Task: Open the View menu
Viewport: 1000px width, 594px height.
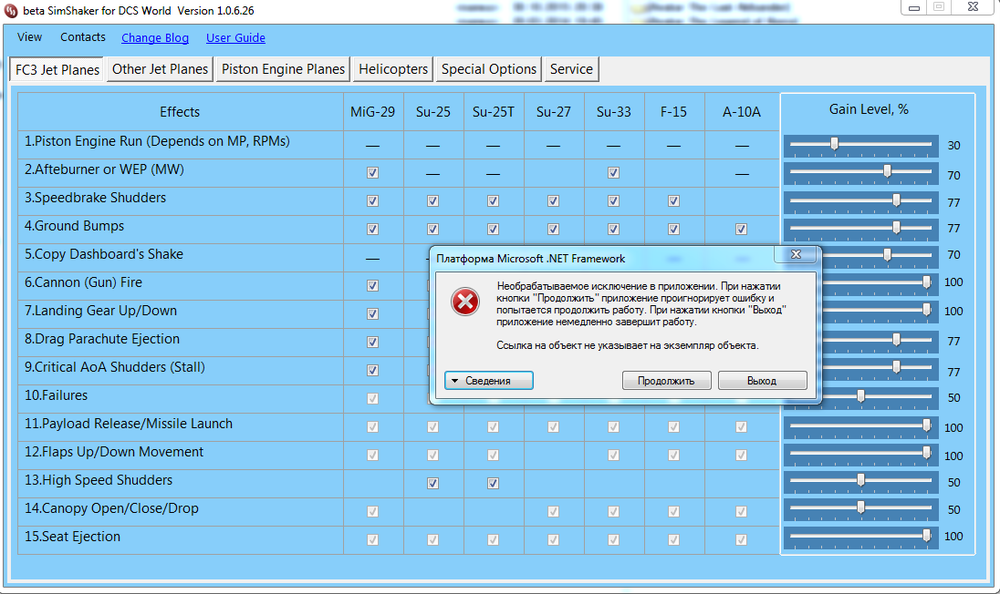Action: coord(29,37)
